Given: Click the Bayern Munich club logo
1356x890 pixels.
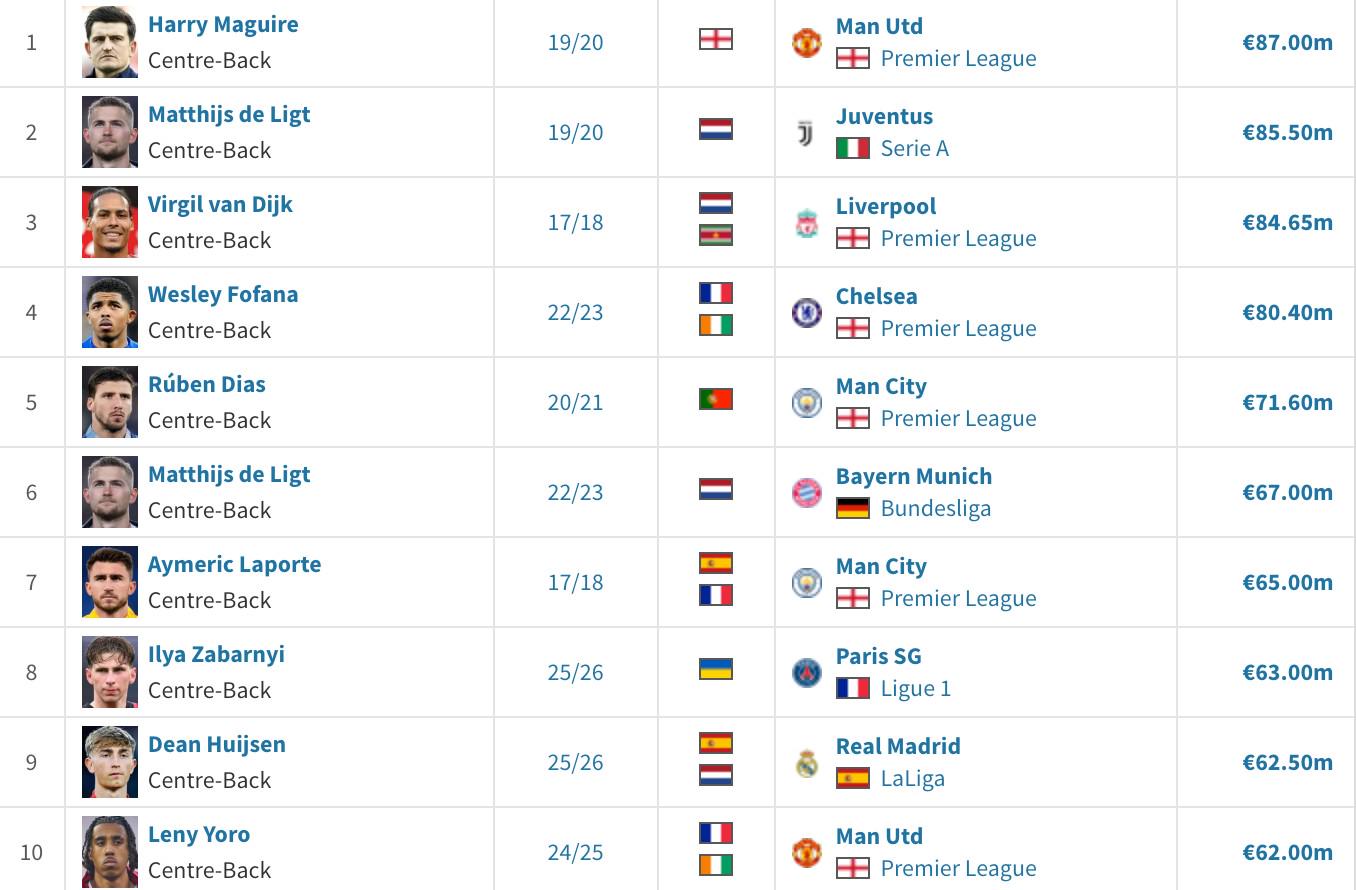Looking at the screenshot, I should click(x=806, y=492).
